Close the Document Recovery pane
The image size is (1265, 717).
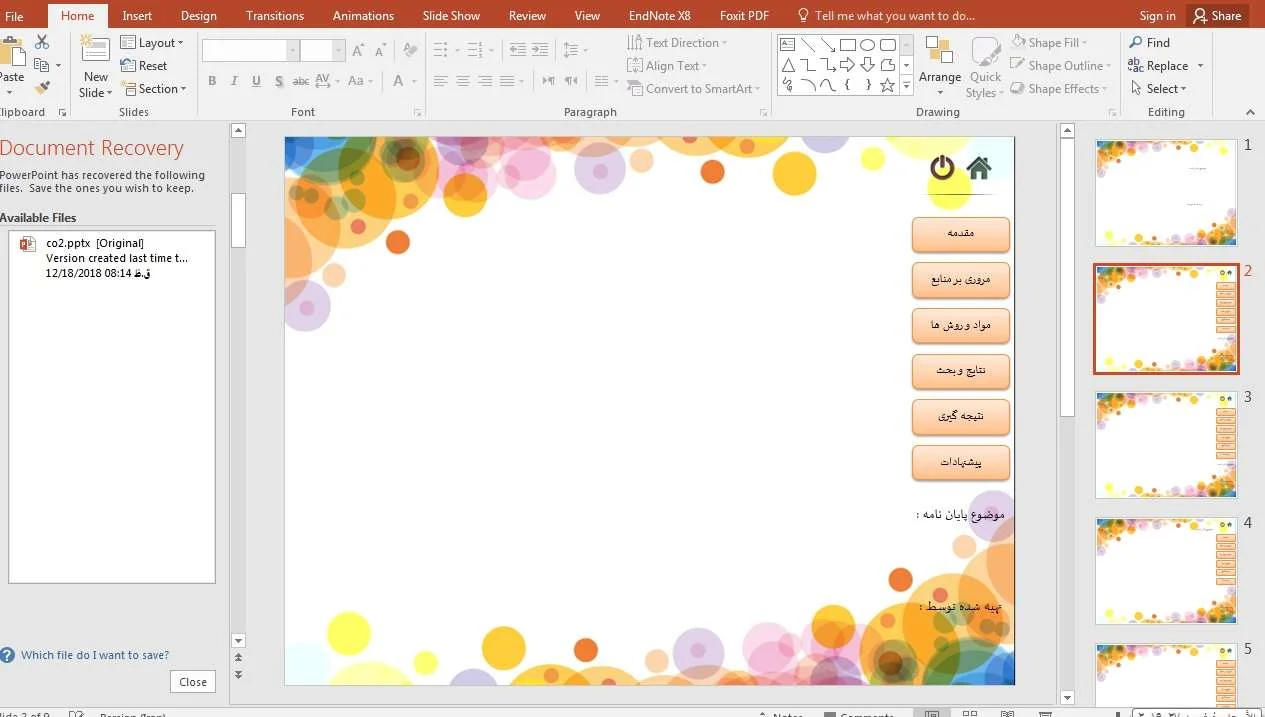pyautogui.click(x=193, y=682)
